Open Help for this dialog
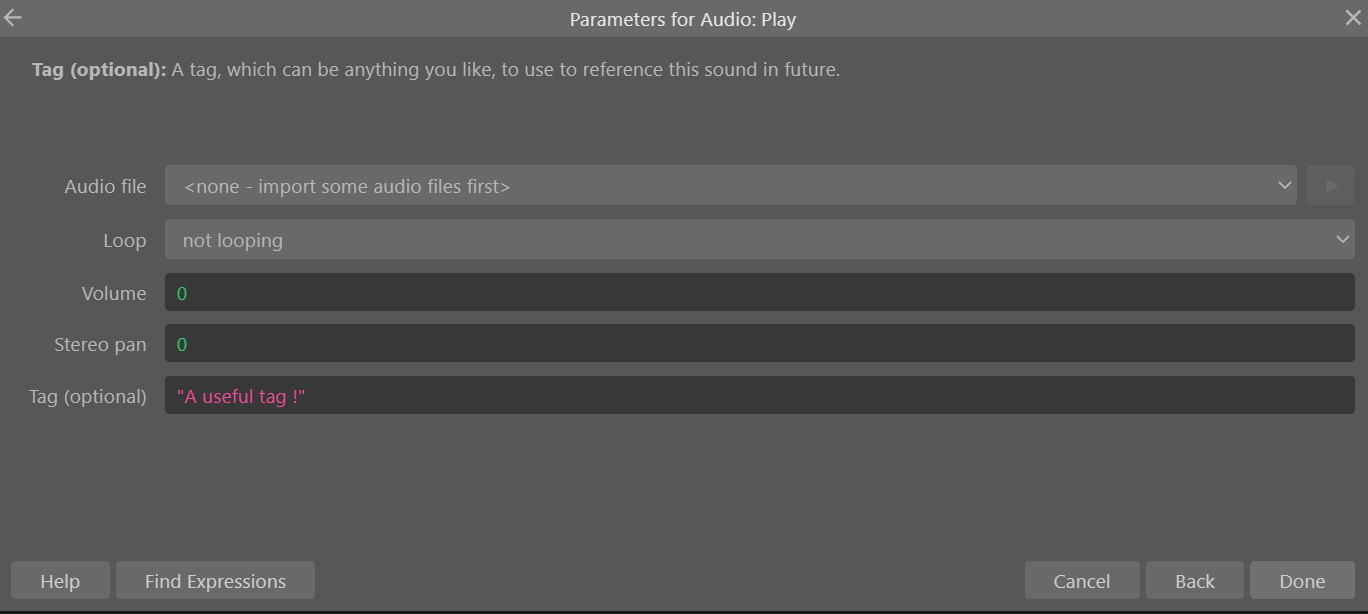The image size is (1368, 614). pos(60,581)
